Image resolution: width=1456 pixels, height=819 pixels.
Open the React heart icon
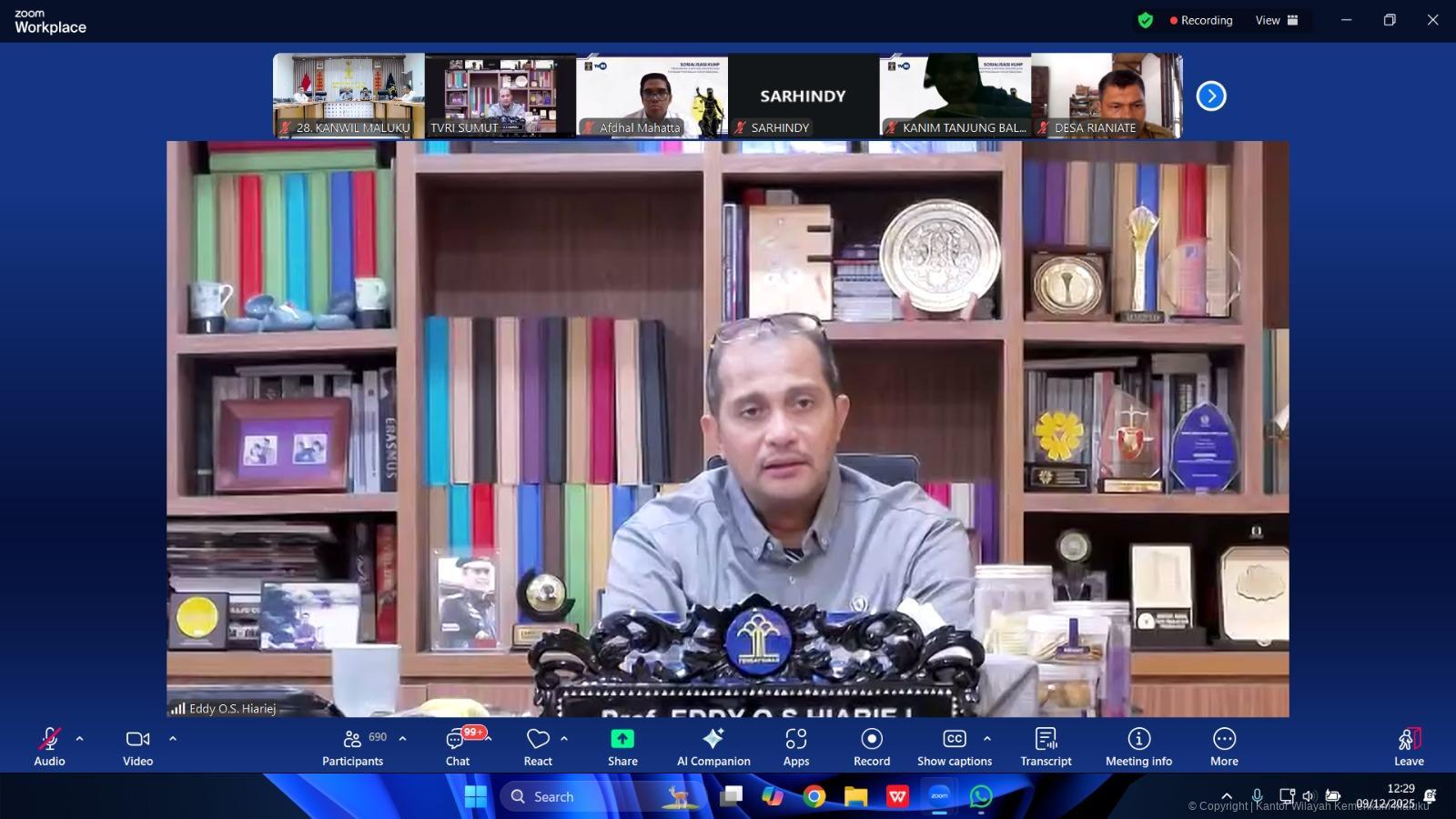[x=538, y=740]
